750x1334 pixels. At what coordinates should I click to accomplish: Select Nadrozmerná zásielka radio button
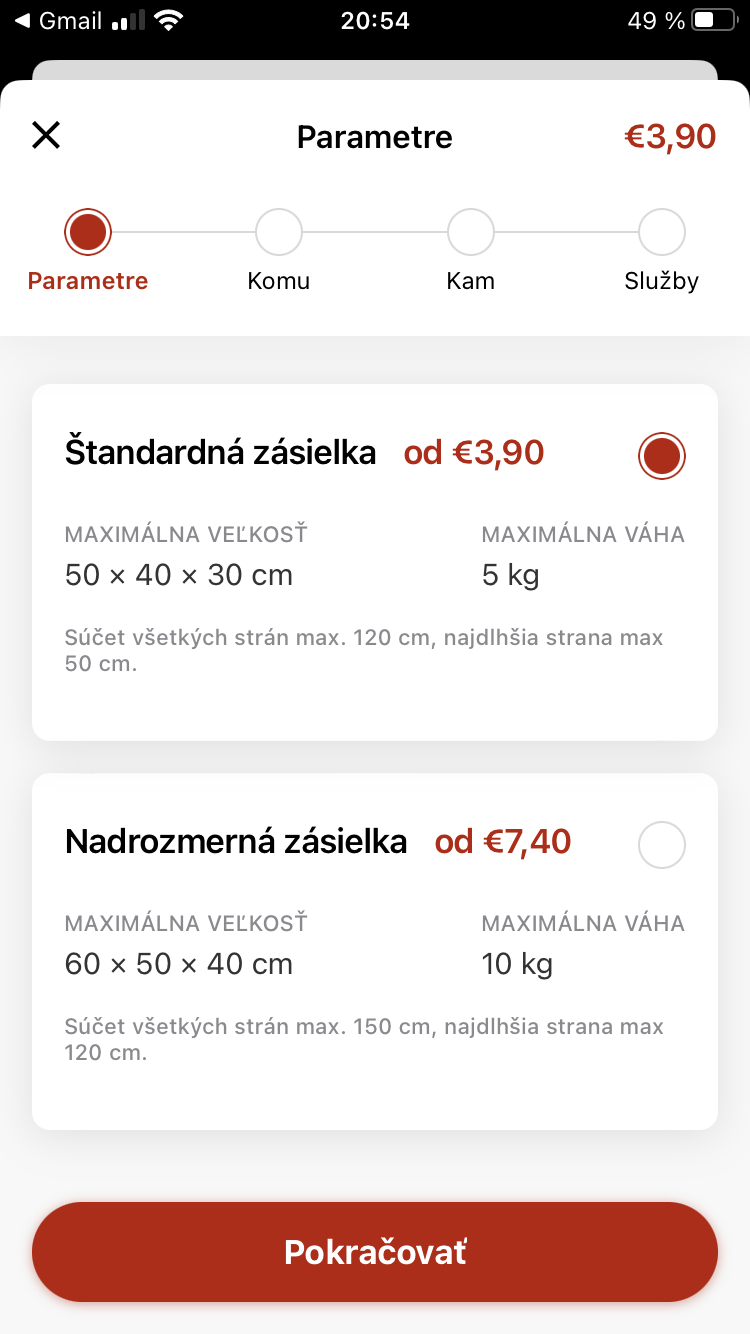[x=662, y=845]
